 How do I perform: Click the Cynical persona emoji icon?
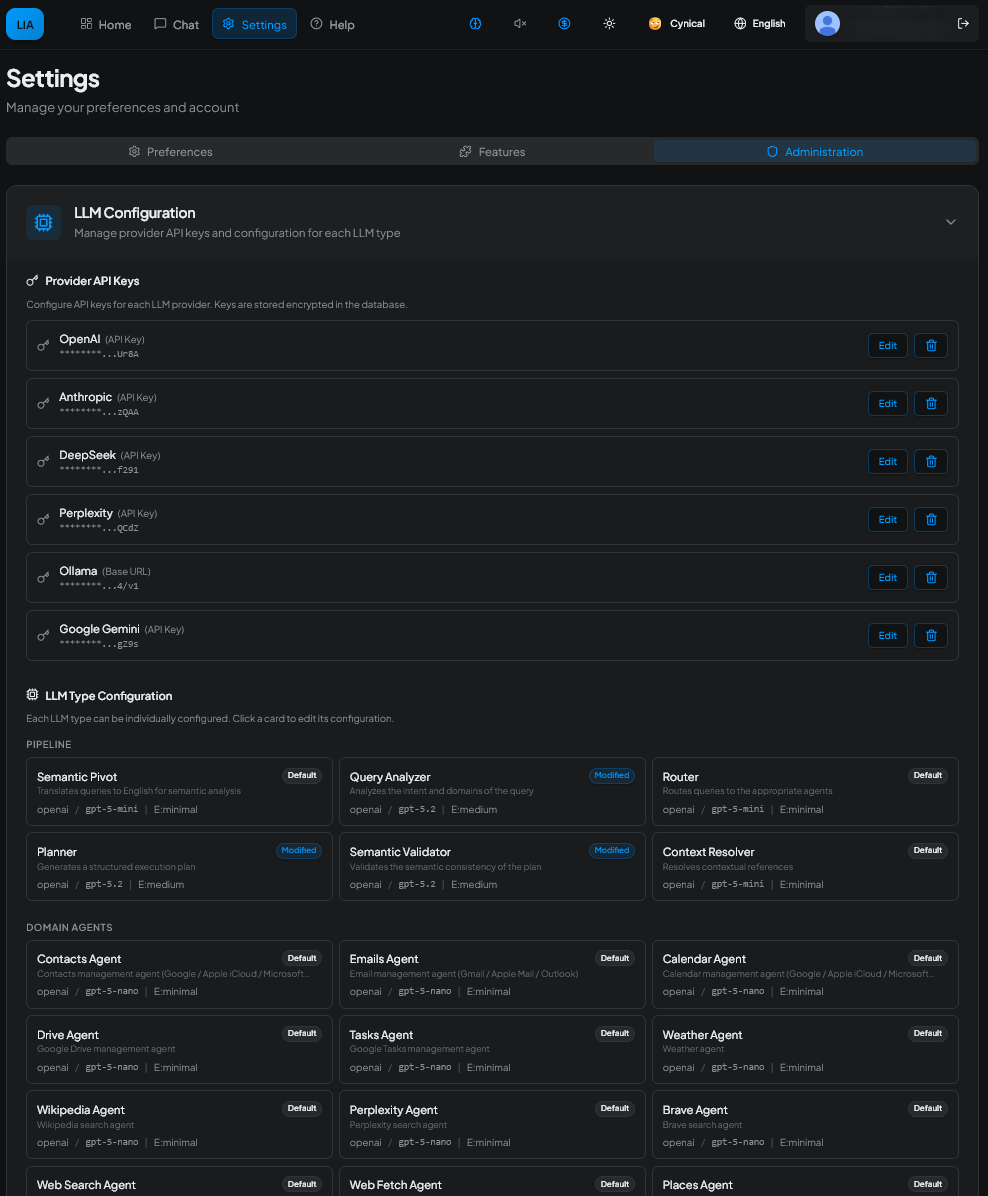point(657,23)
